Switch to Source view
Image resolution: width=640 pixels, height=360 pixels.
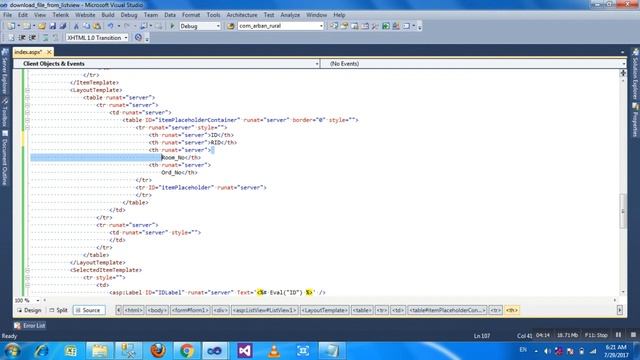tap(88, 310)
